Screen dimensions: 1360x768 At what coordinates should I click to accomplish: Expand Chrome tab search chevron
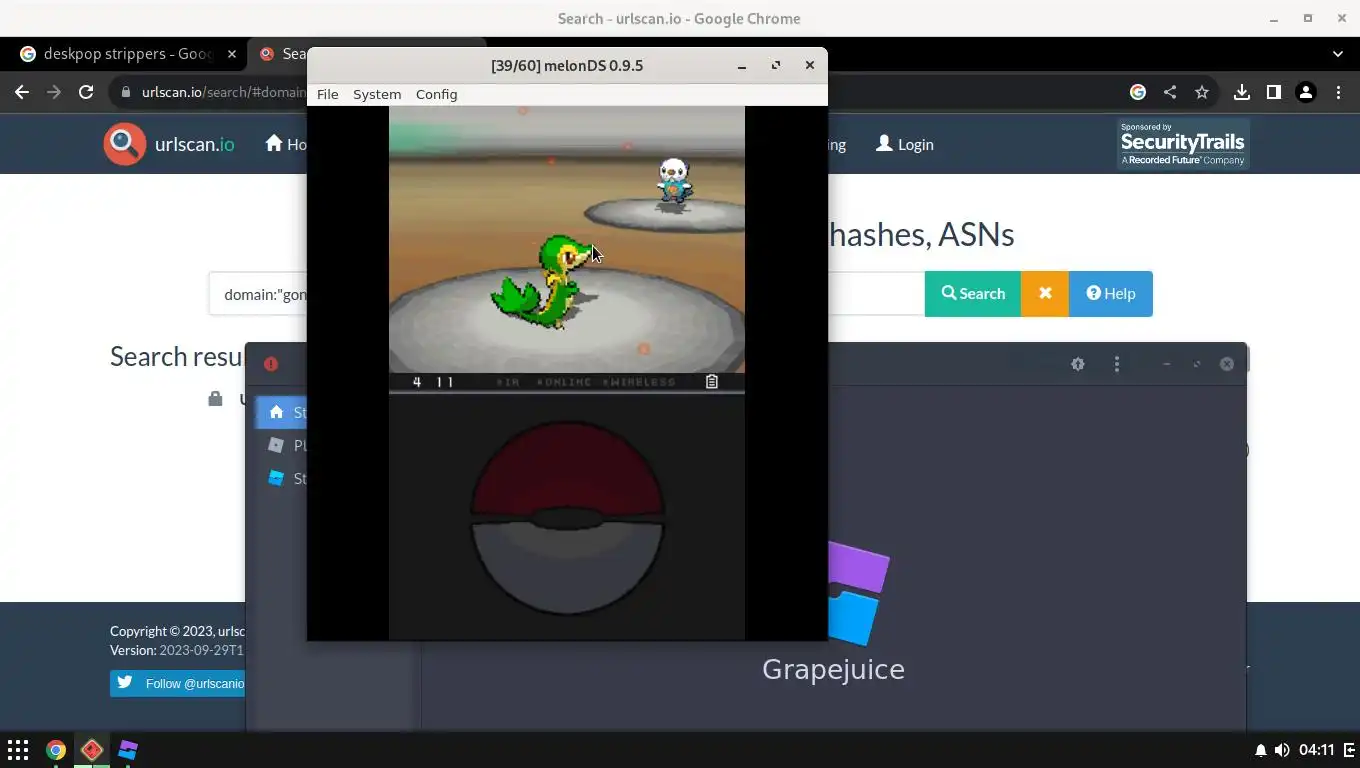pyautogui.click(x=1338, y=54)
